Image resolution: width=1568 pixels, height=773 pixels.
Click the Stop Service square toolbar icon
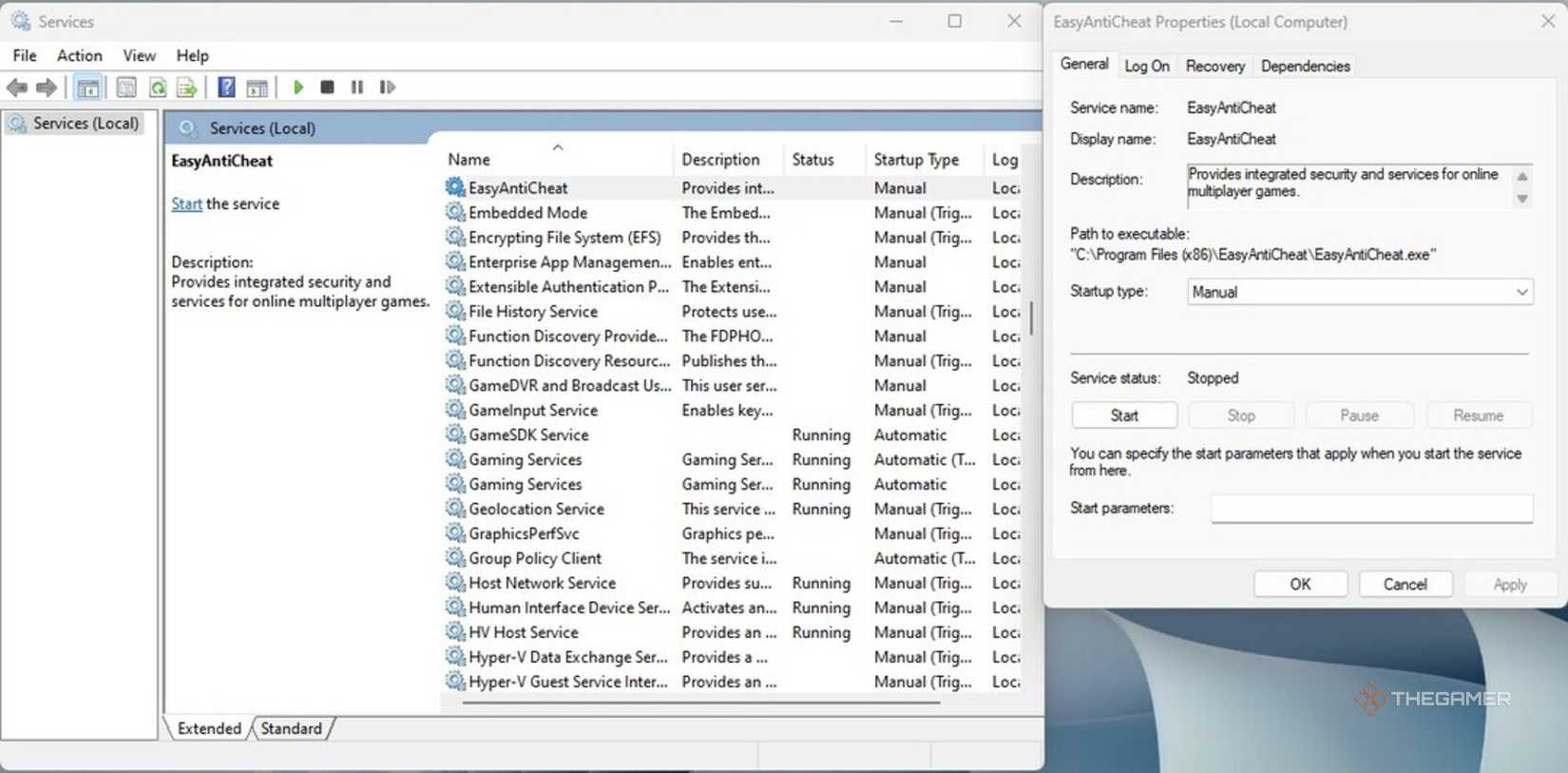(x=327, y=87)
